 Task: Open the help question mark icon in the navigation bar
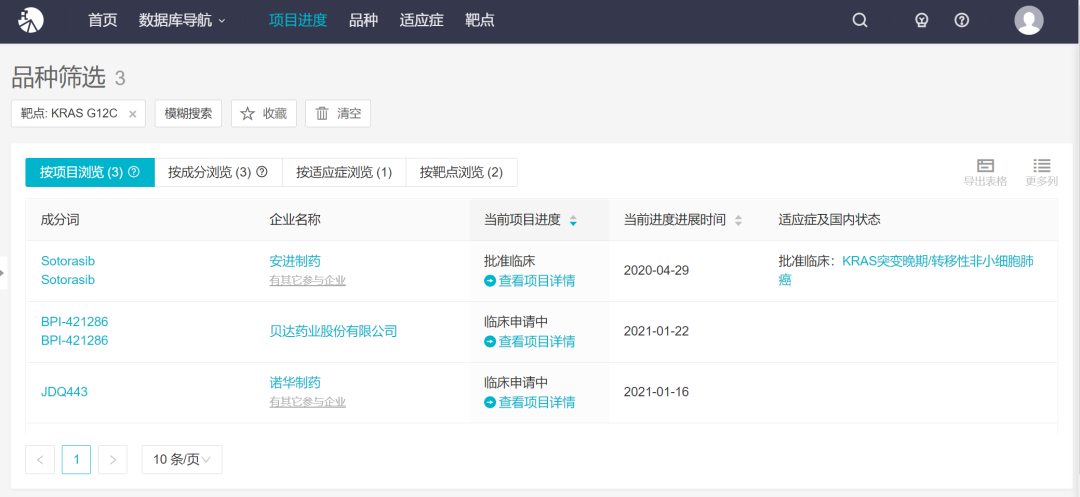click(962, 21)
